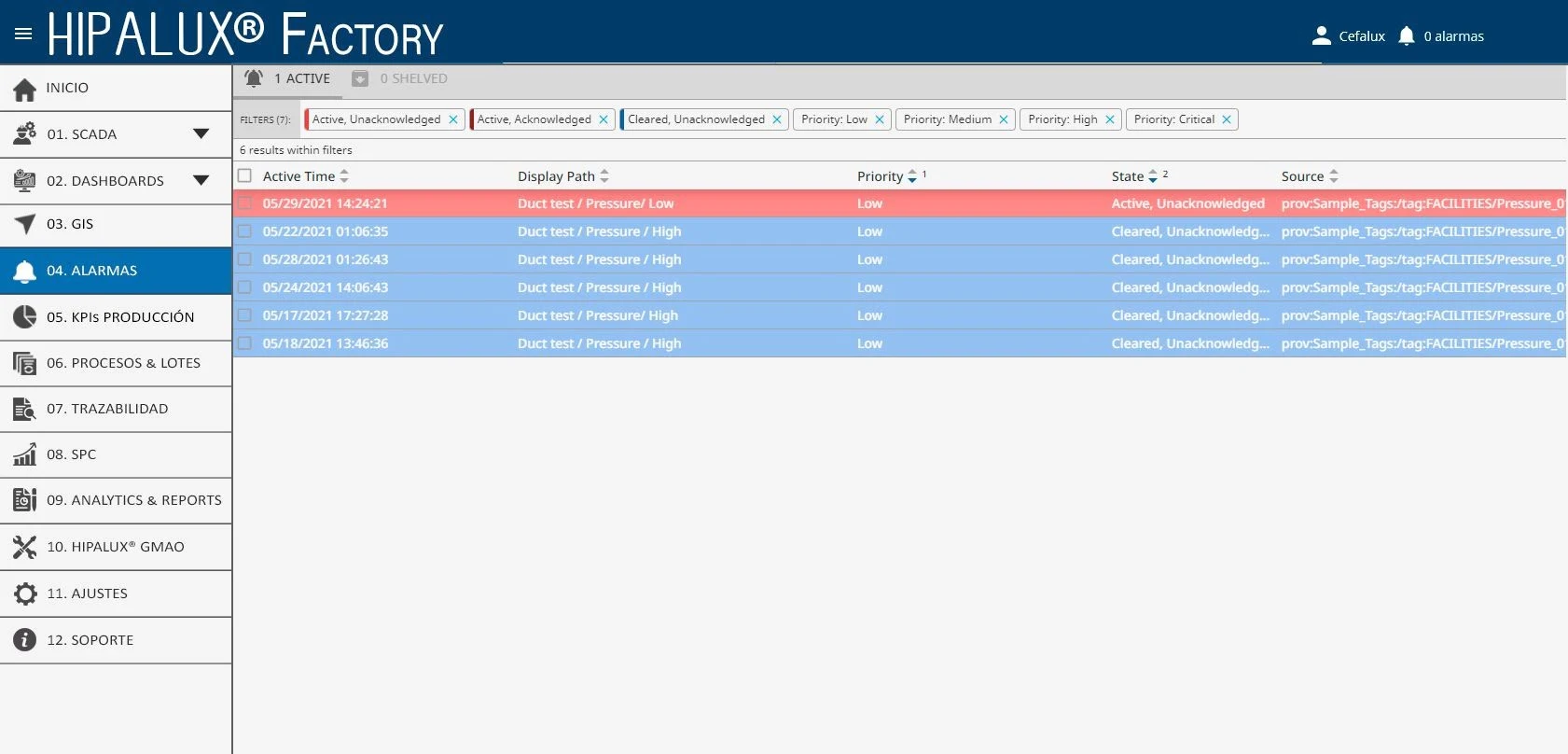Open the INICIO menu item
Image resolution: width=1568 pixels, height=754 pixels.
point(116,89)
